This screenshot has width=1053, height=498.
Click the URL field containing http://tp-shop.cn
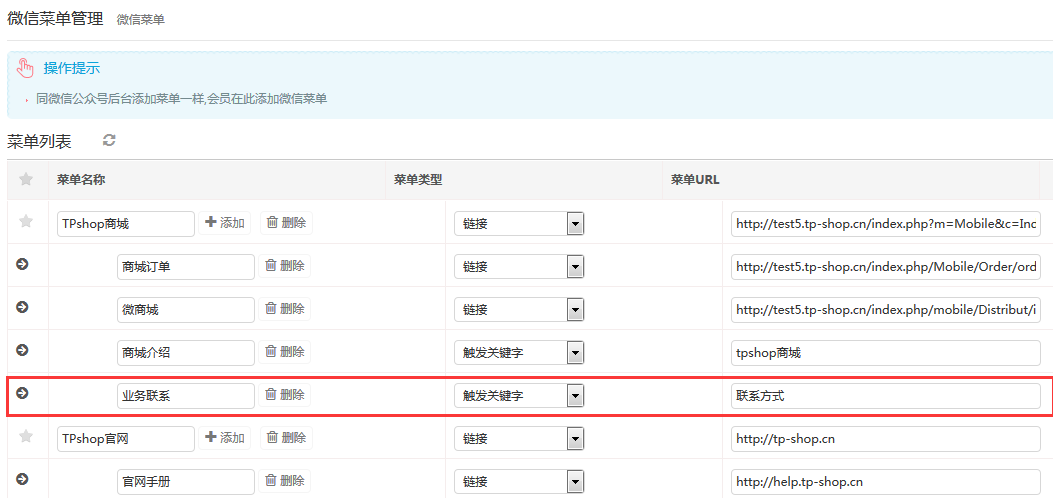(x=885, y=439)
